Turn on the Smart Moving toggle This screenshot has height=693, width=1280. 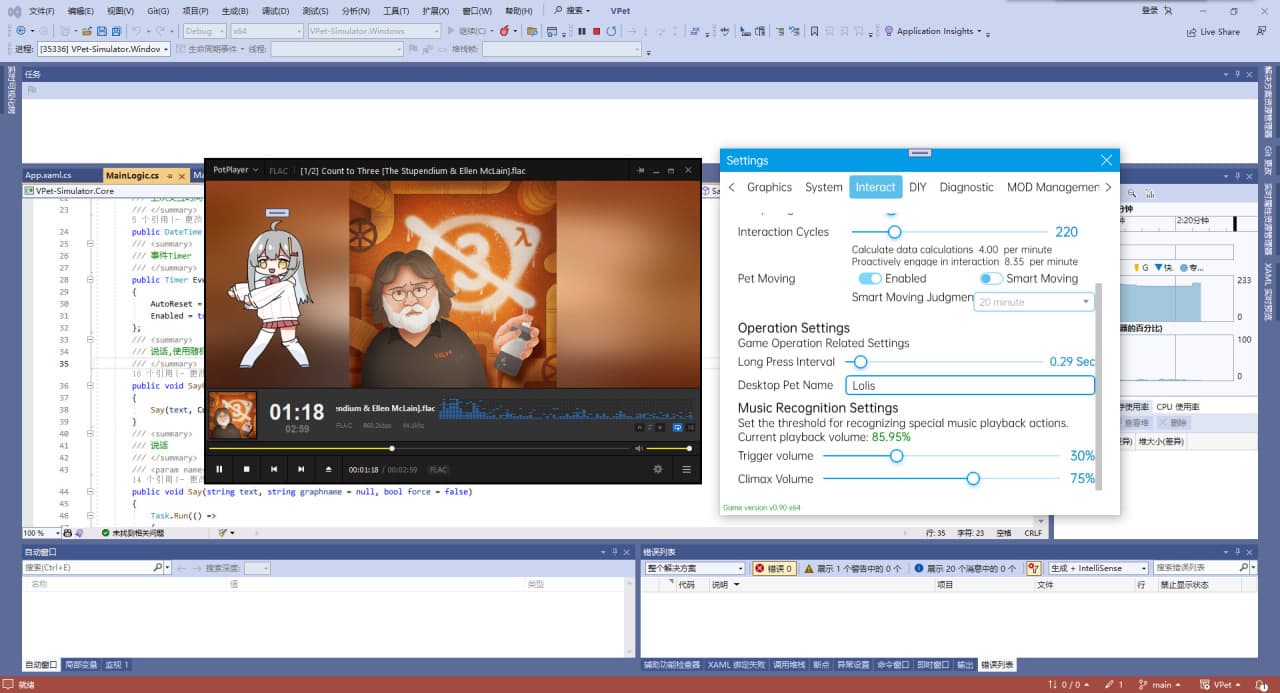pos(992,278)
